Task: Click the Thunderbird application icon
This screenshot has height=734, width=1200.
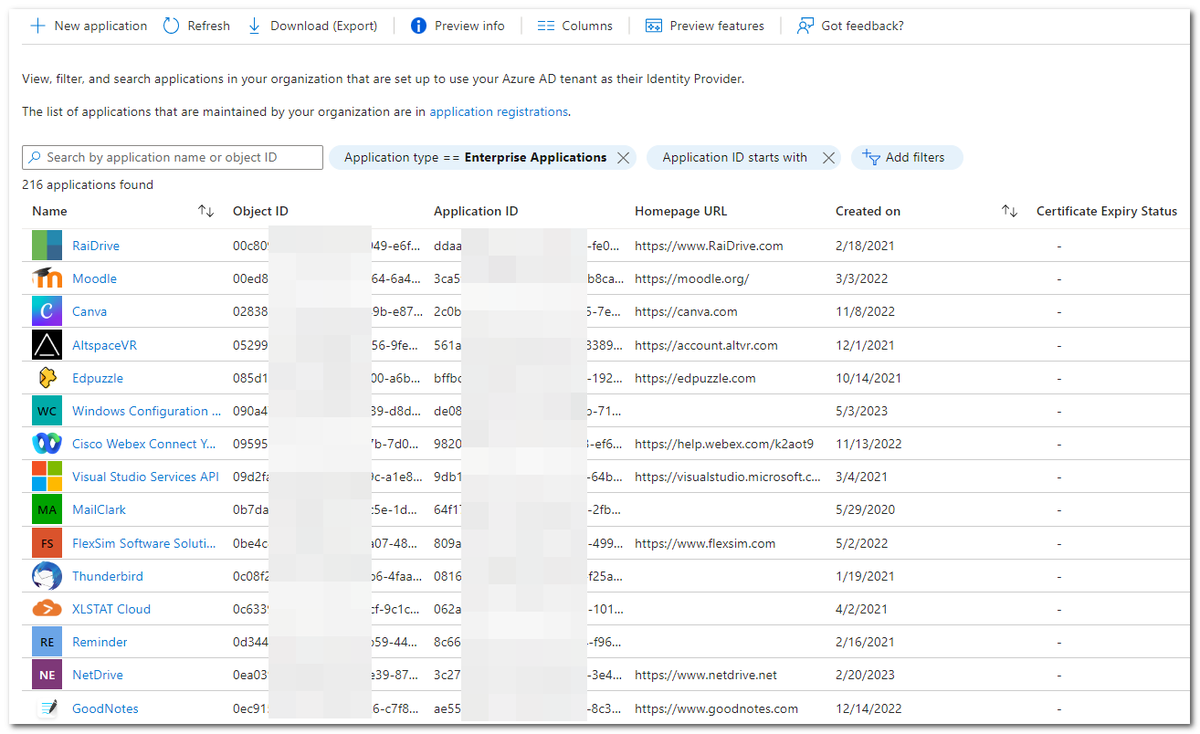Action: pyautogui.click(x=47, y=576)
